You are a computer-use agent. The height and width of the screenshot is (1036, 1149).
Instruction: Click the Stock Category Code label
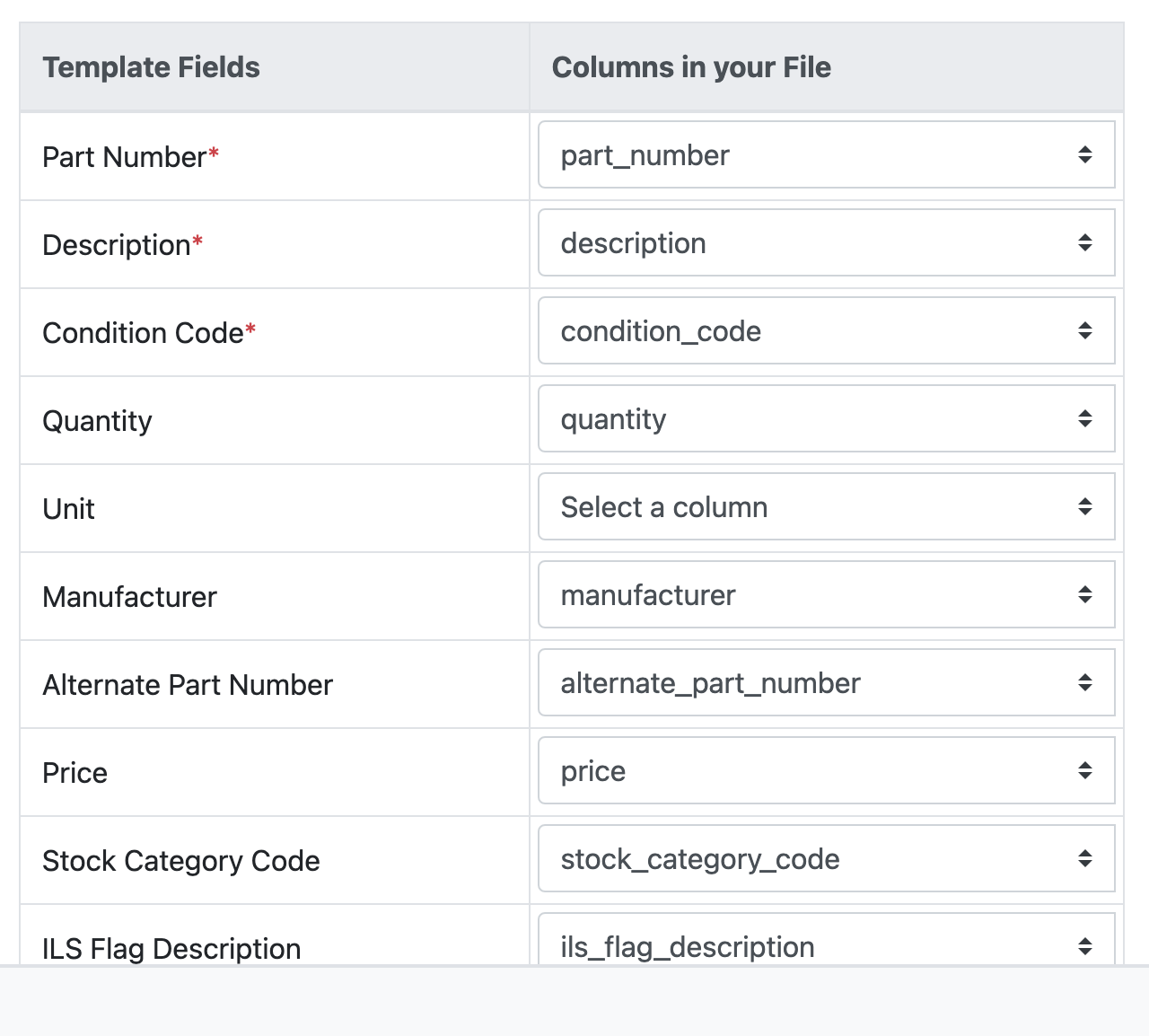tap(181, 861)
